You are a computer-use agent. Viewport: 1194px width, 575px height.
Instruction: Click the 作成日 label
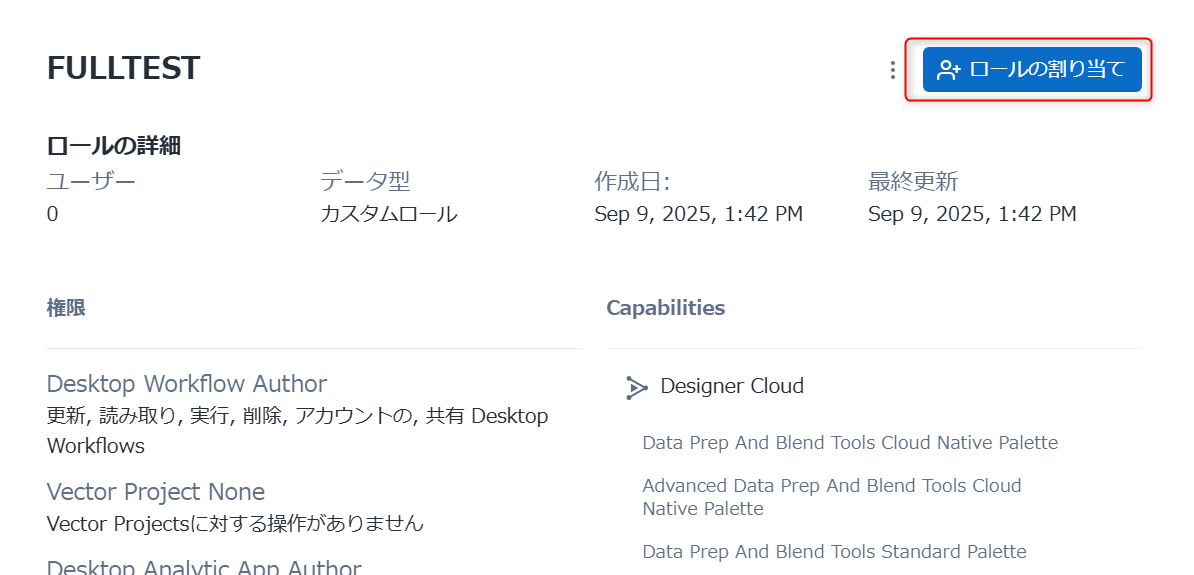point(632,181)
